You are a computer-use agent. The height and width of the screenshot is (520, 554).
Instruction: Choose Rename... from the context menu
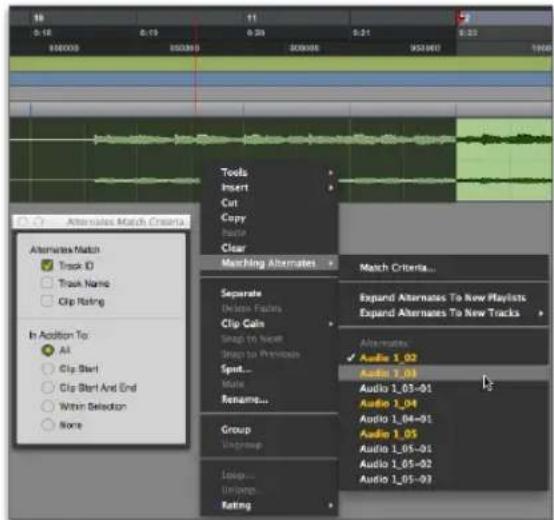point(269,400)
